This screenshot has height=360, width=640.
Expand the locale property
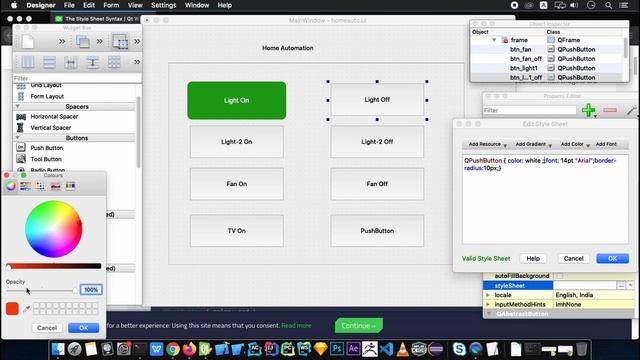pos(487,295)
